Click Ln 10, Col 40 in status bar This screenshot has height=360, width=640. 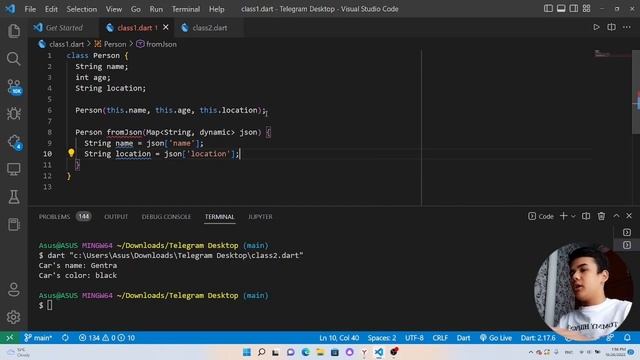click(x=339, y=338)
